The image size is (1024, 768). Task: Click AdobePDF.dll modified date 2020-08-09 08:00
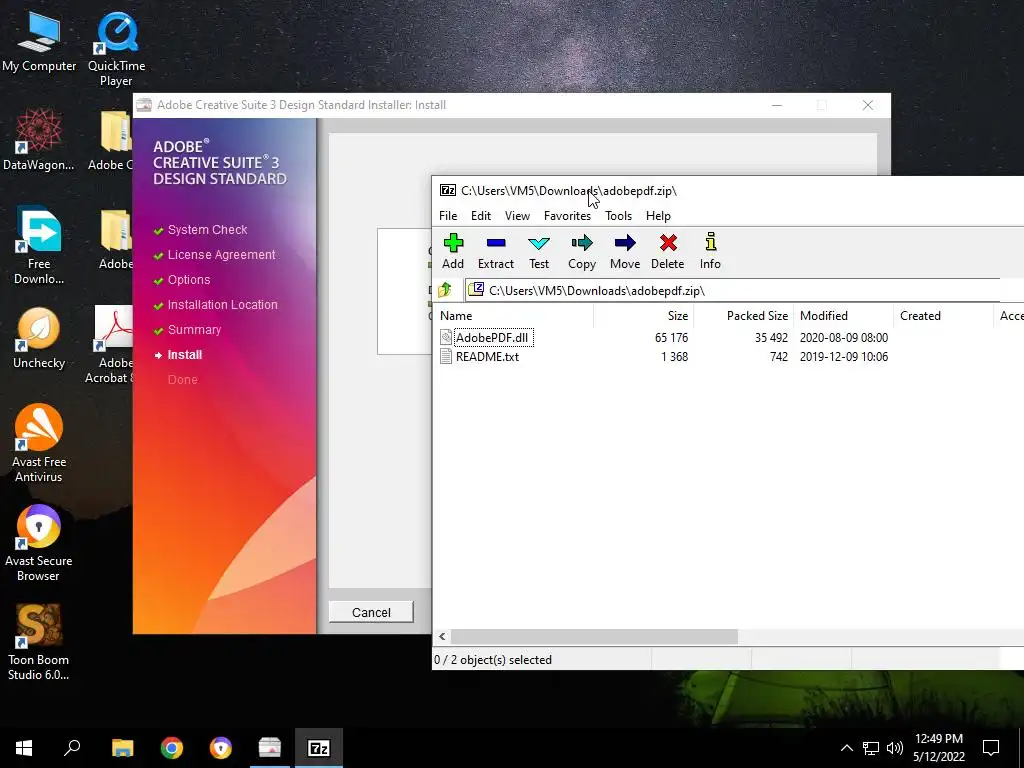click(x=844, y=337)
